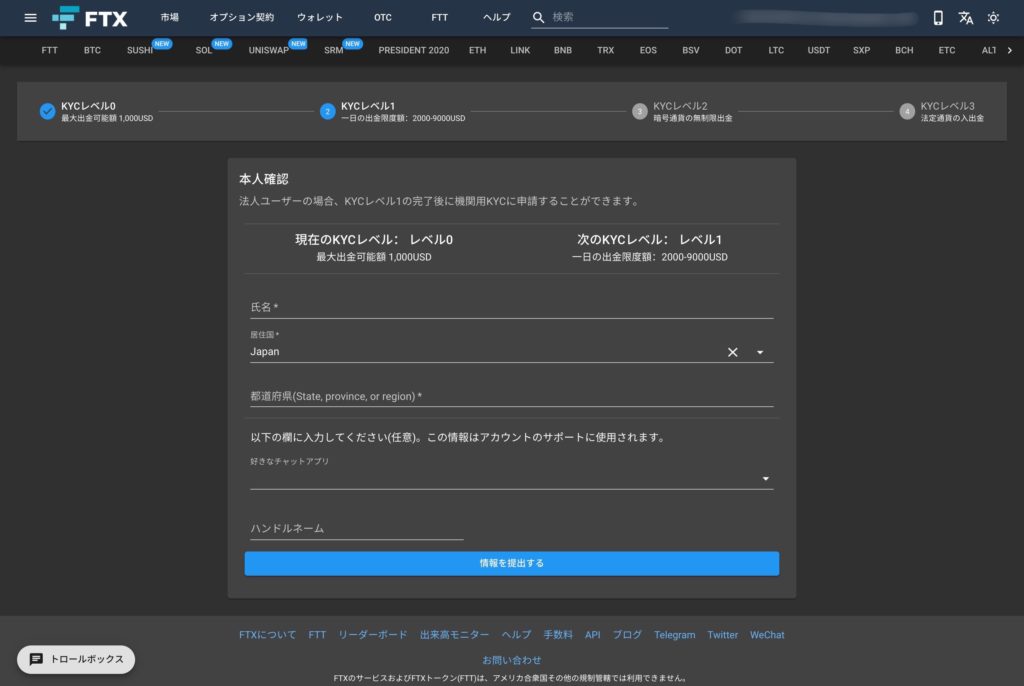Open the 手数料 fees footer link

(x=558, y=635)
